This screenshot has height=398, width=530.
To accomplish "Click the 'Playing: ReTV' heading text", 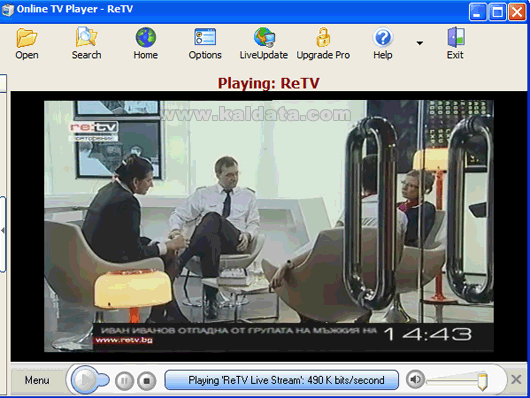I will [269, 83].
